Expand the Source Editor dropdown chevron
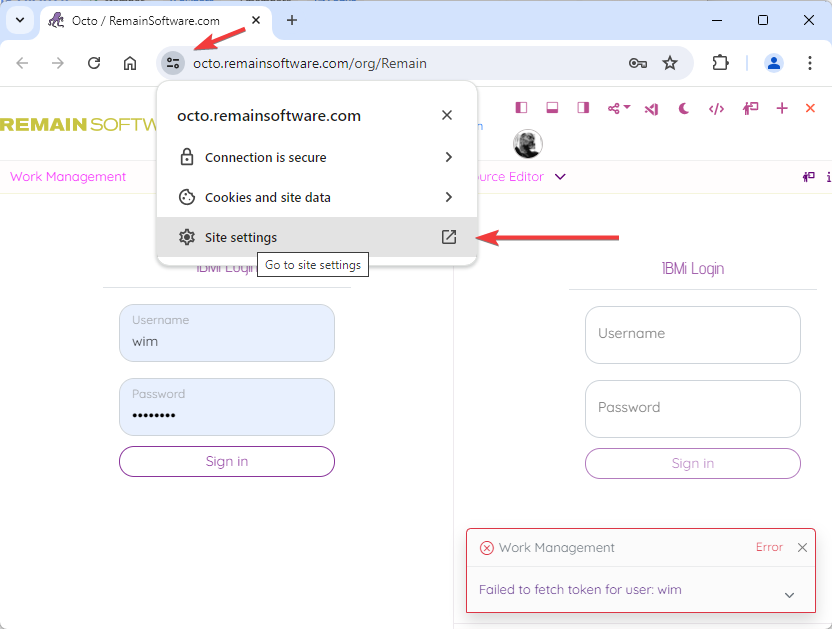Image resolution: width=832 pixels, height=629 pixels. 560,177
